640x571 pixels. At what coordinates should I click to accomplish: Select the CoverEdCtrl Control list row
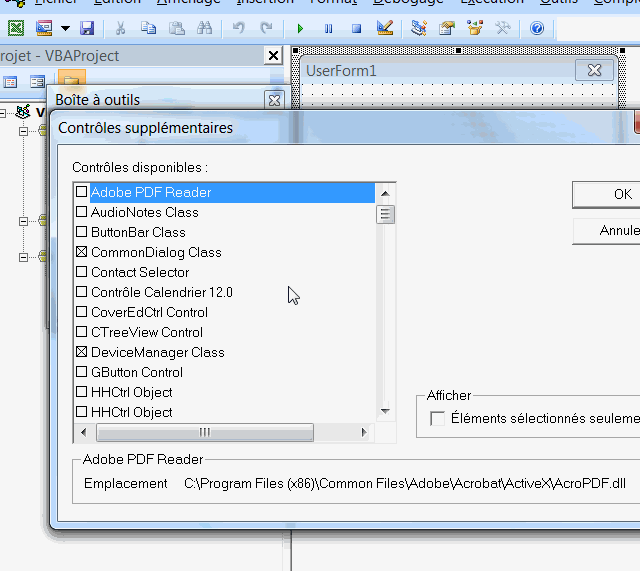224,312
